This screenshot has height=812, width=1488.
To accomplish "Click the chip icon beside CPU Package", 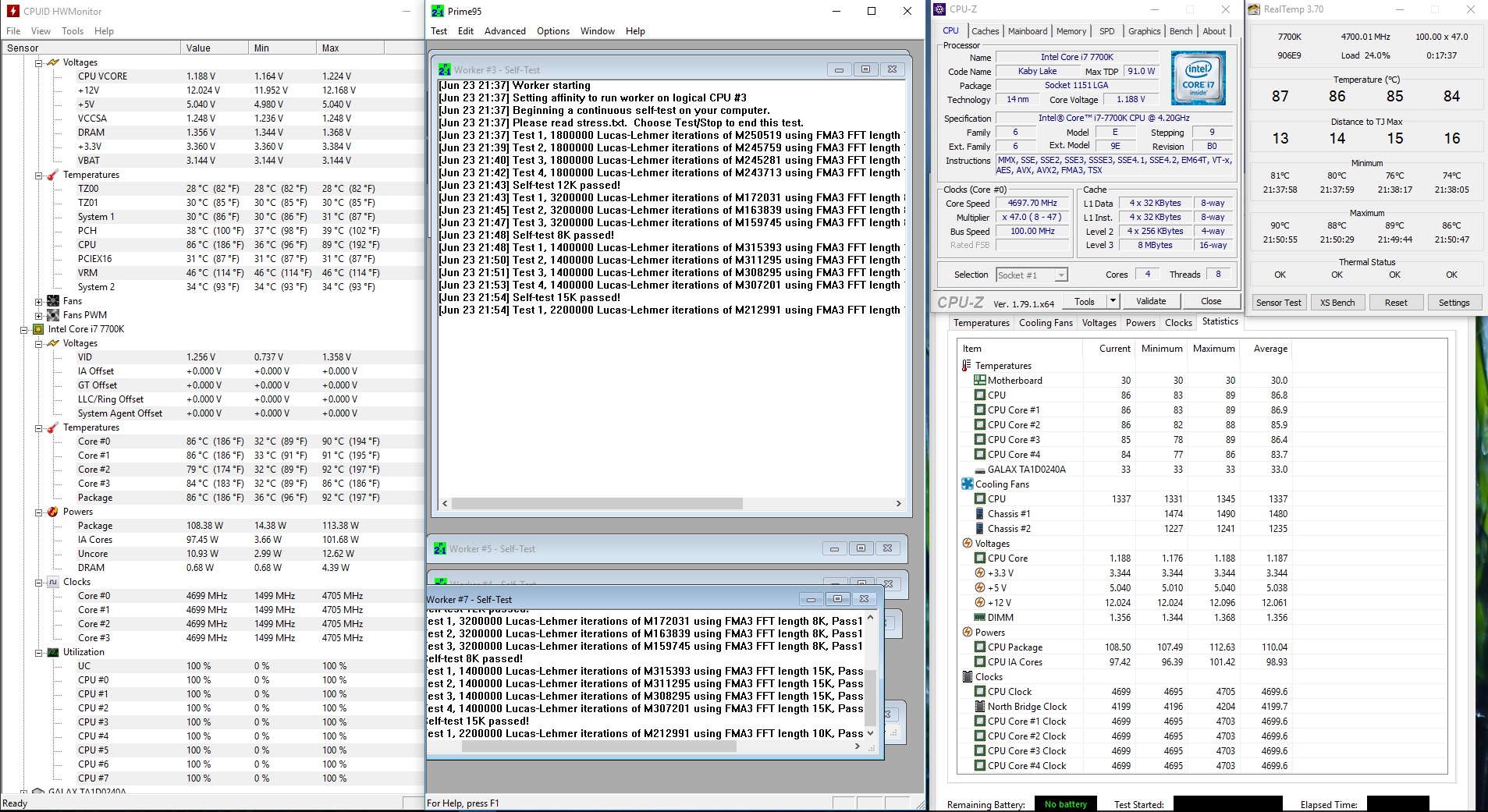I will 980,647.
